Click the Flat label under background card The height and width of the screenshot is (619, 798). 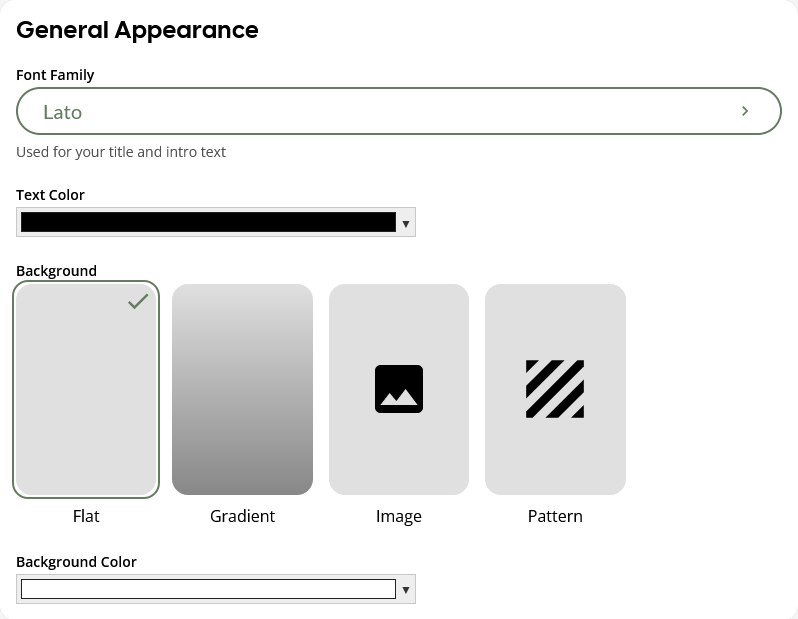[x=86, y=516]
